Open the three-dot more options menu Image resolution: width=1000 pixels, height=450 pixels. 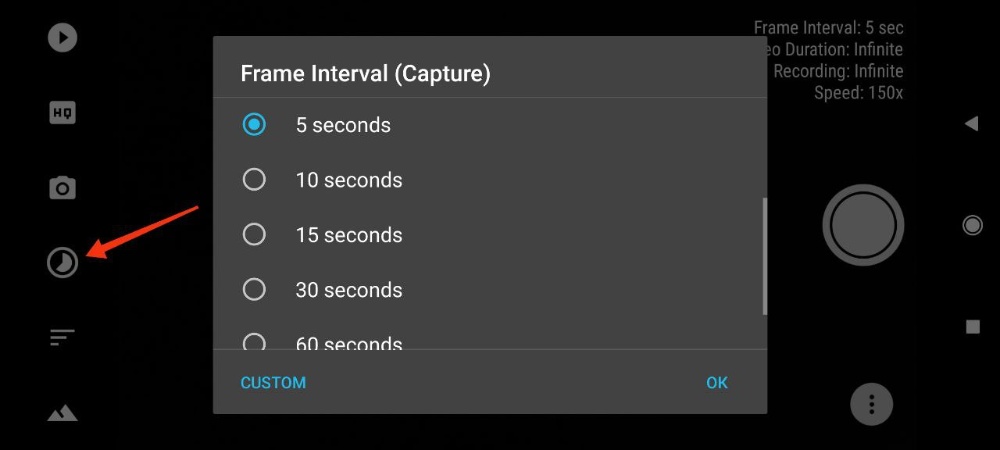click(871, 405)
